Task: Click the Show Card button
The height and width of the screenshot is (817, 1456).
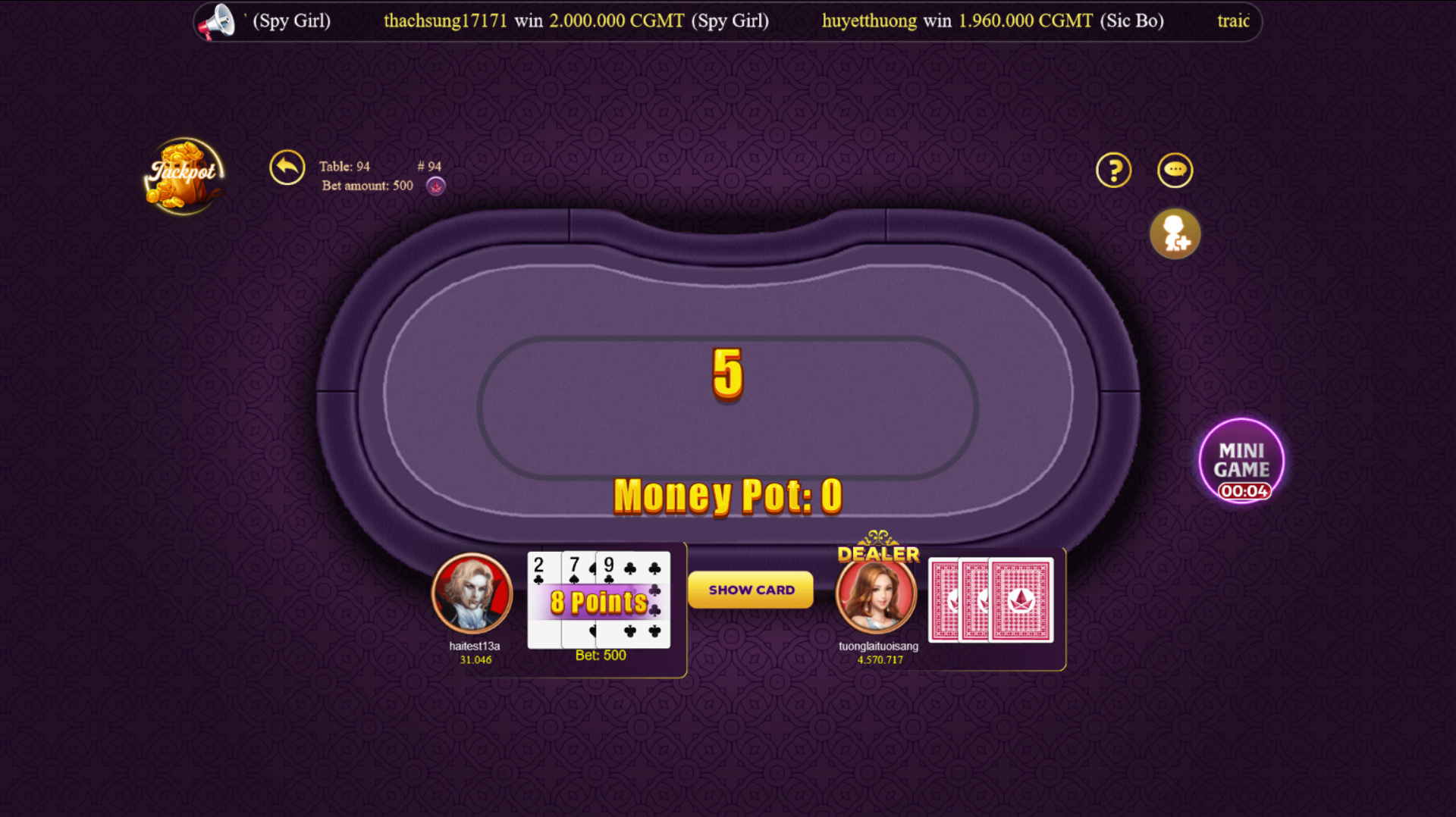Action: pyautogui.click(x=751, y=590)
